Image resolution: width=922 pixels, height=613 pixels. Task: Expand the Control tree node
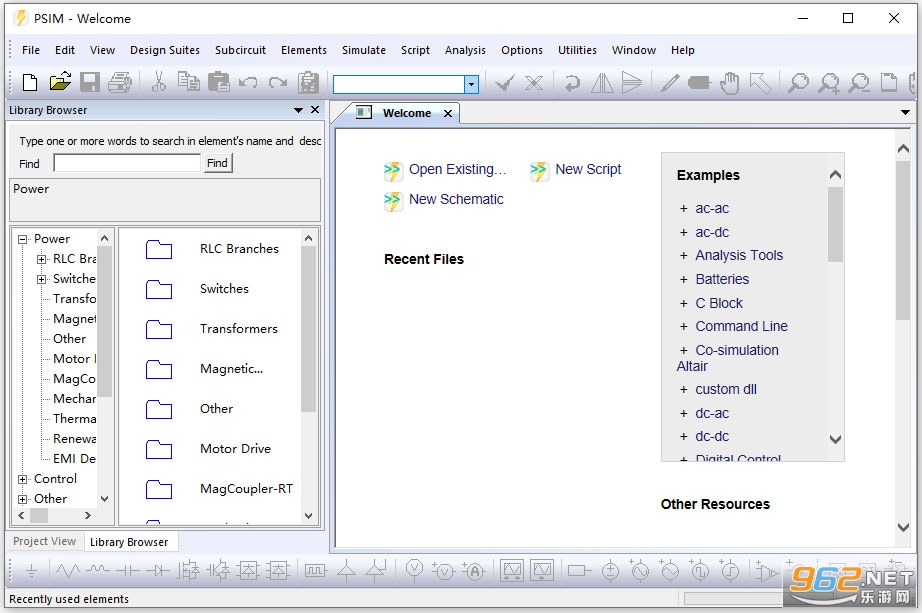click(x=22, y=479)
